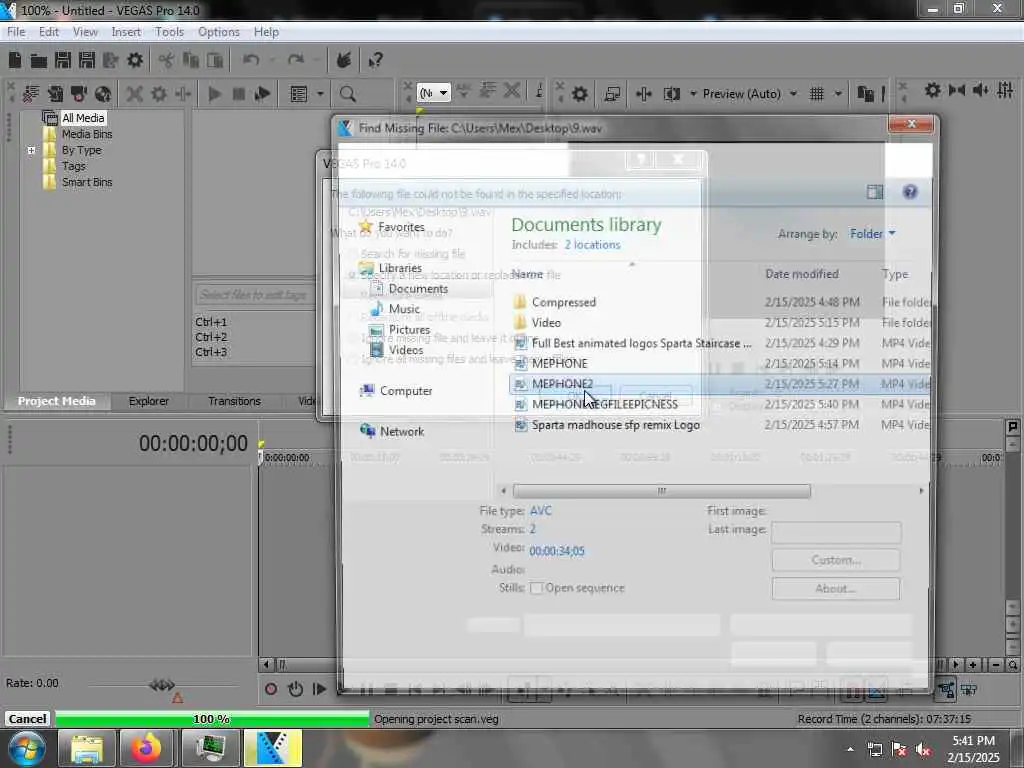Open the Overlays grid dropdown arrow
Image resolution: width=1024 pixels, height=768 pixels.
pyautogui.click(x=838, y=94)
